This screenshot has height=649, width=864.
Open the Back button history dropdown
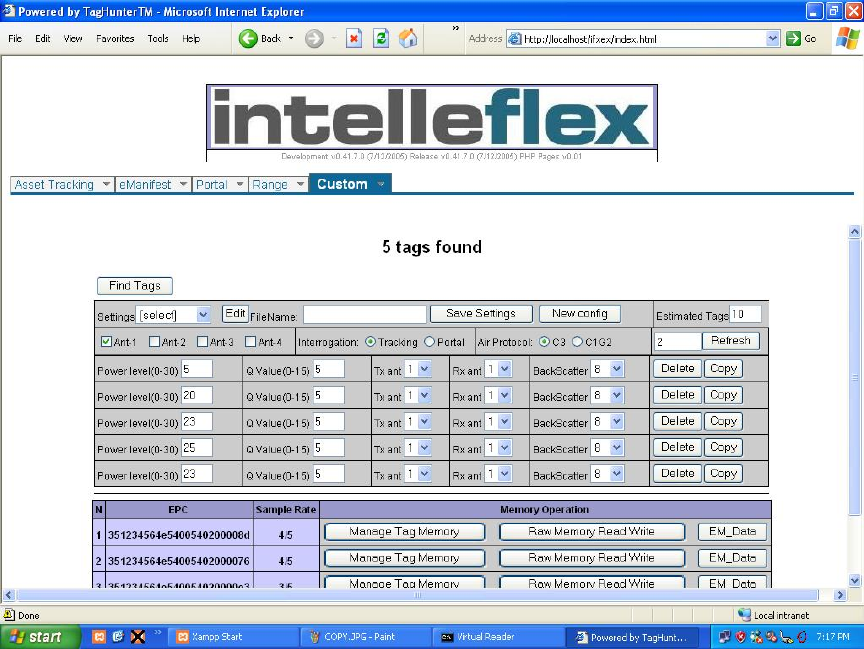(291, 39)
